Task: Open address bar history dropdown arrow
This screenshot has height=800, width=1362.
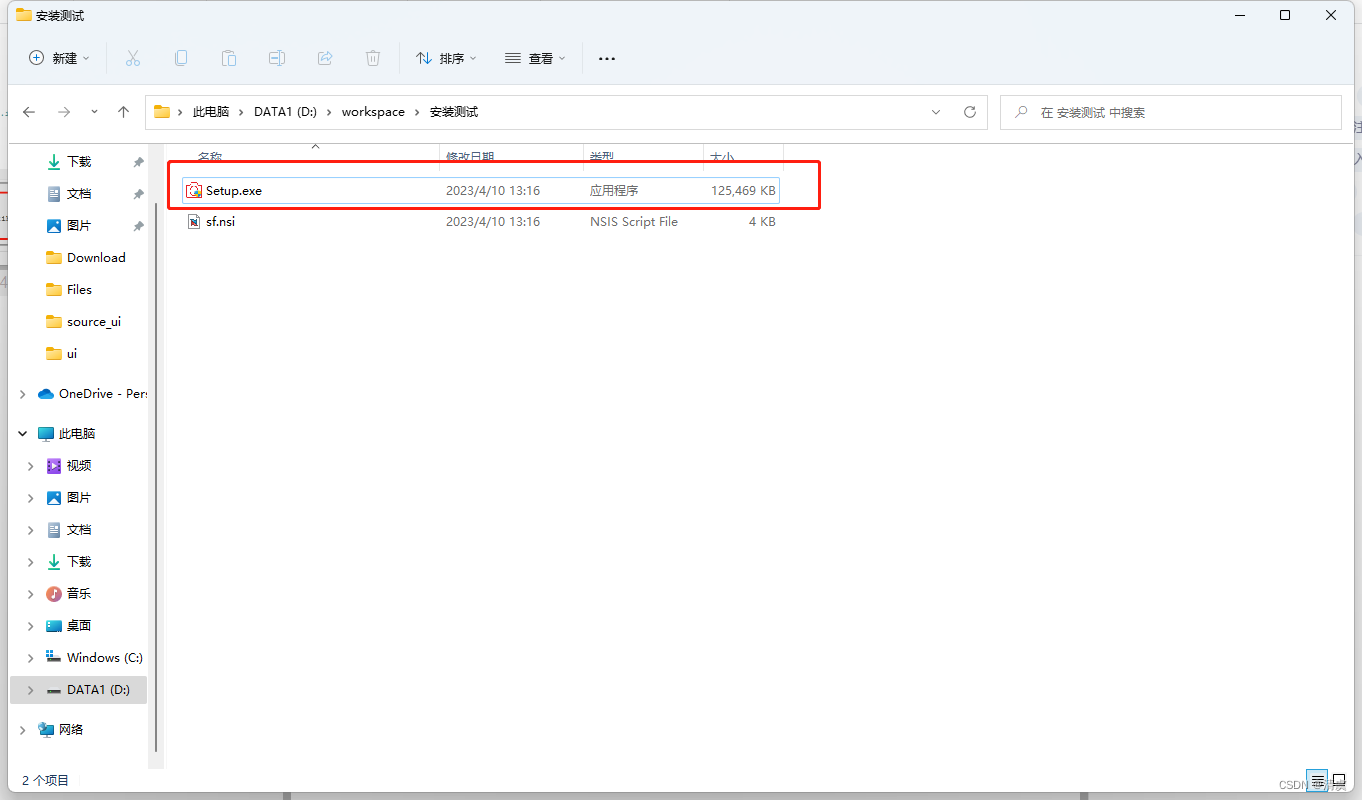Action: point(936,112)
